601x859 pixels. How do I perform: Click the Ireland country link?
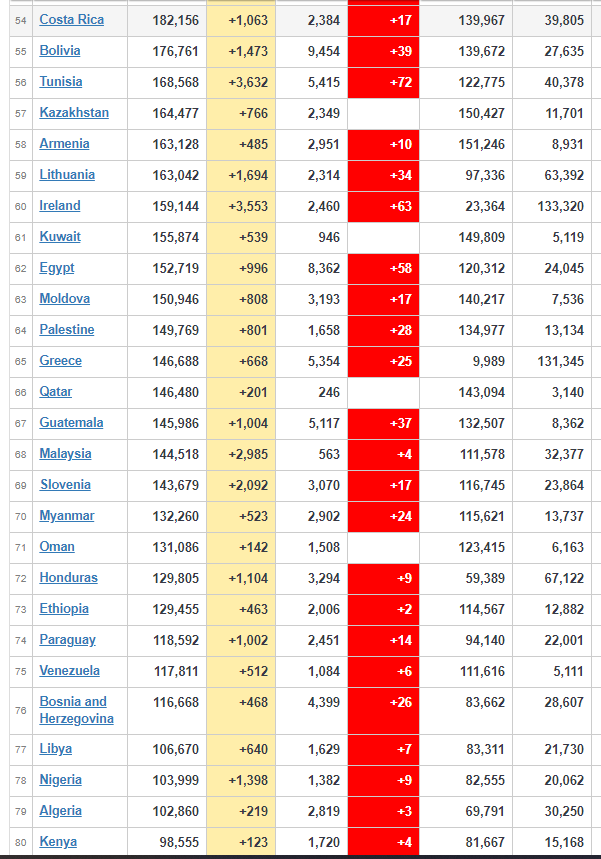click(x=60, y=205)
